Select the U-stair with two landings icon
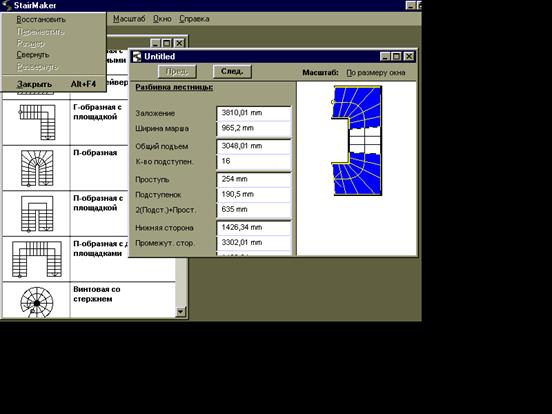The height and width of the screenshot is (414, 552). pyautogui.click(x=37, y=259)
